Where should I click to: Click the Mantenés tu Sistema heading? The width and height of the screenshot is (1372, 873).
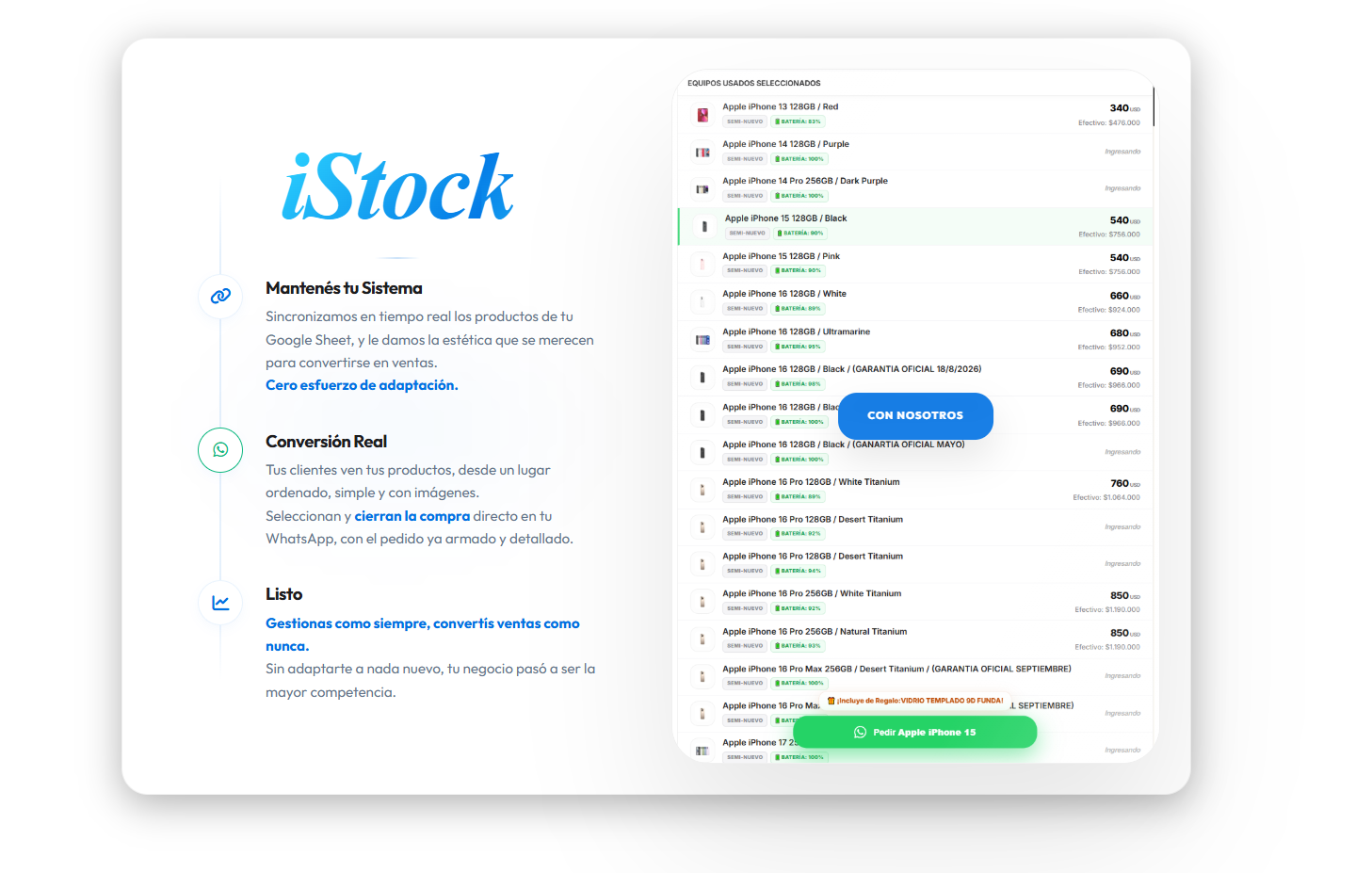344,288
